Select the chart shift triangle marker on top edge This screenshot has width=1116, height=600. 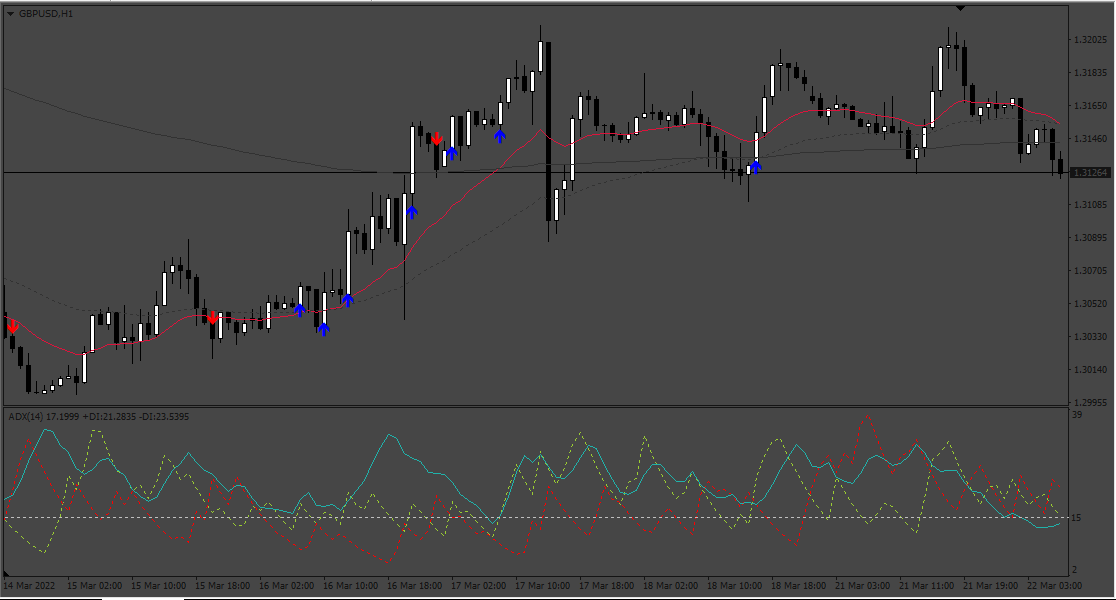[x=960, y=8]
